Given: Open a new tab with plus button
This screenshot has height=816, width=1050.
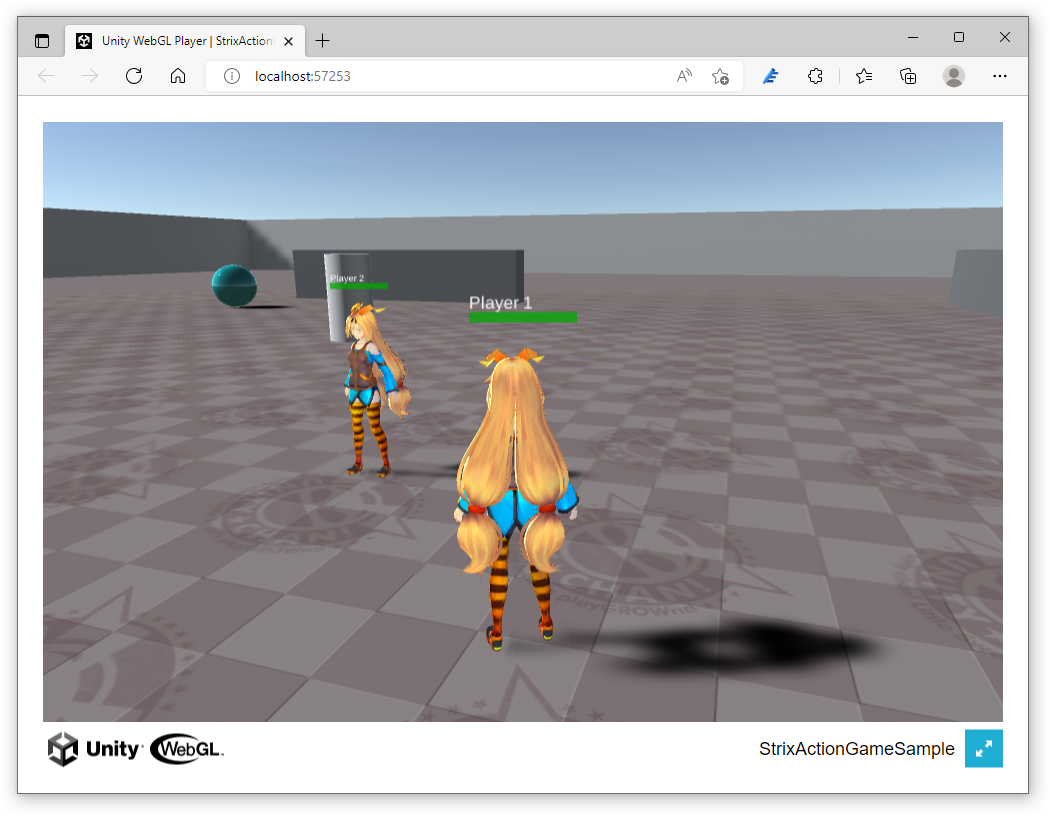Looking at the screenshot, I should [x=322, y=41].
